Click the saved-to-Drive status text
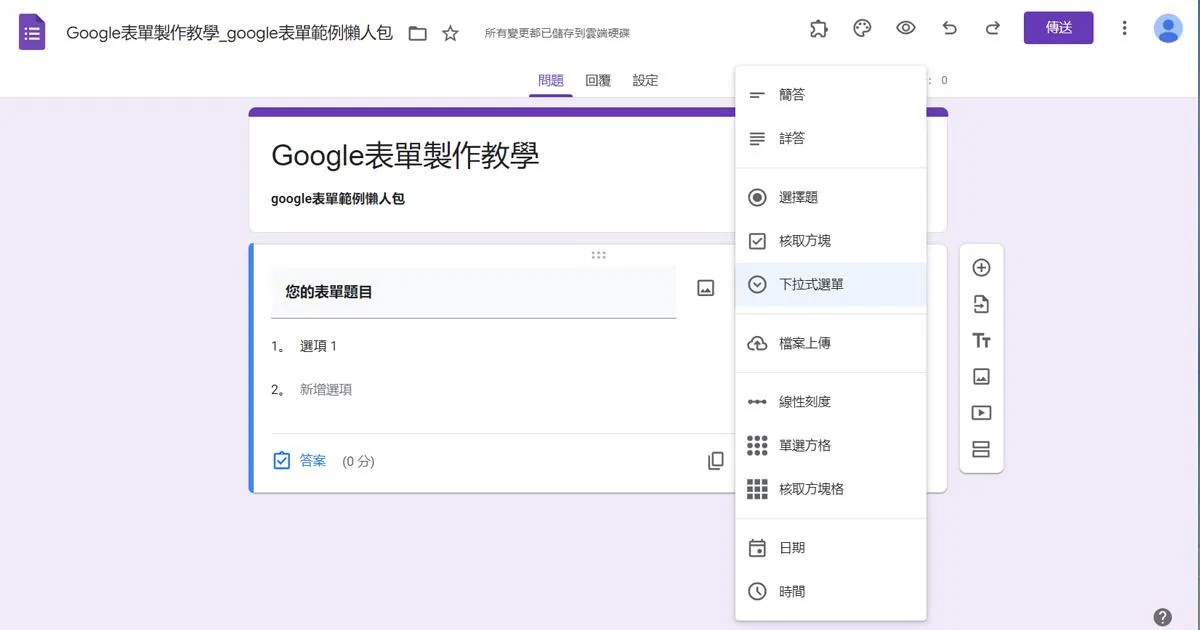 (x=557, y=33)
